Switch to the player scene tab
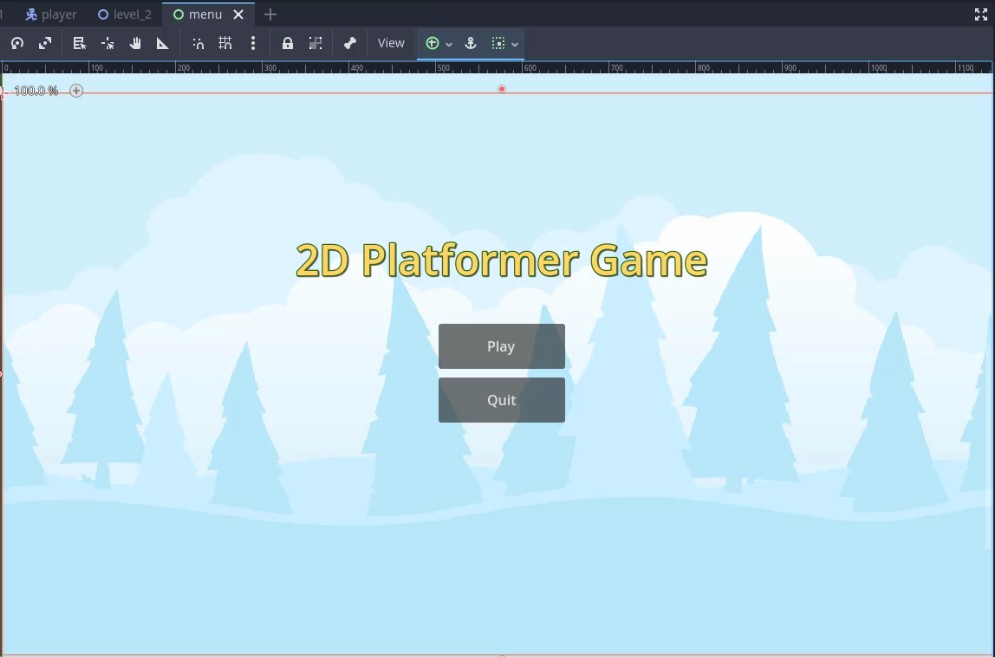Viewport: 995px width, 657px height. tap(51, 14)
